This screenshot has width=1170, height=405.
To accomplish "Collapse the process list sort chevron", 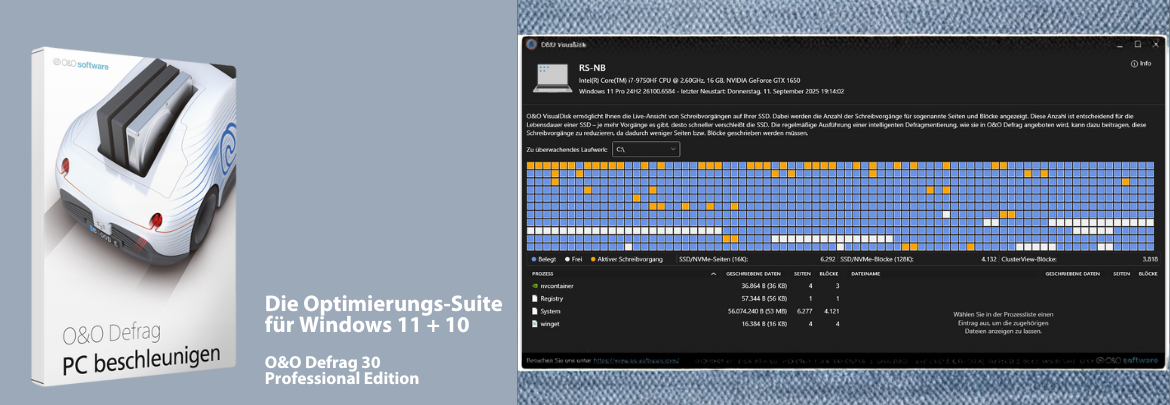I will pos(713,273).
